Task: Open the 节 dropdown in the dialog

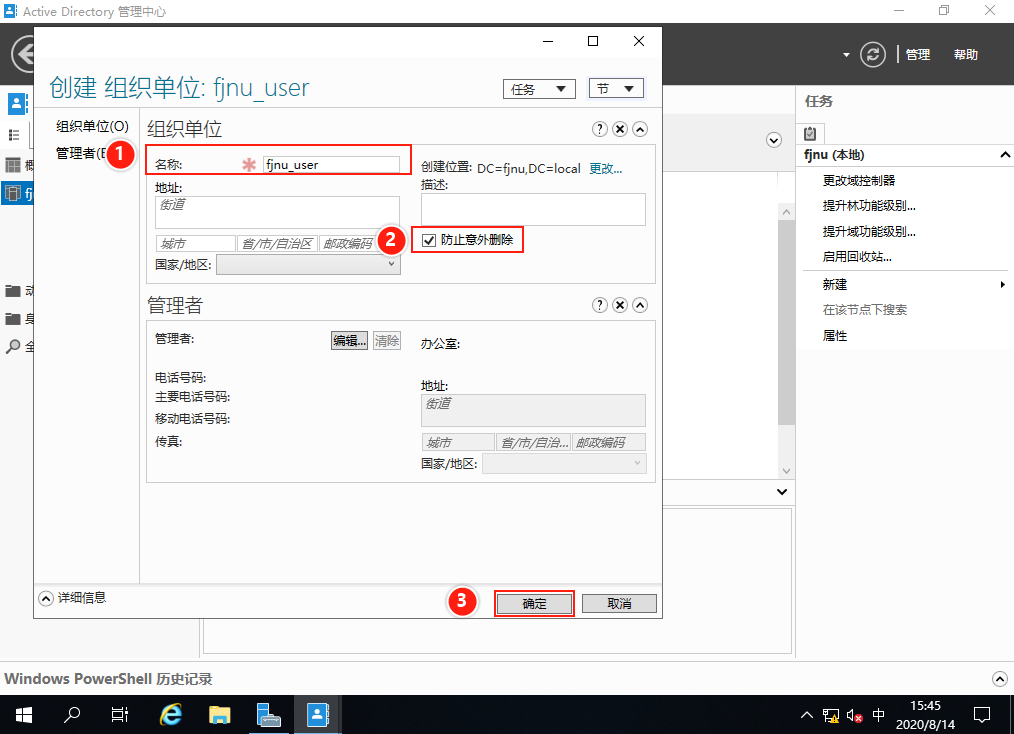Action: (616, 89)
